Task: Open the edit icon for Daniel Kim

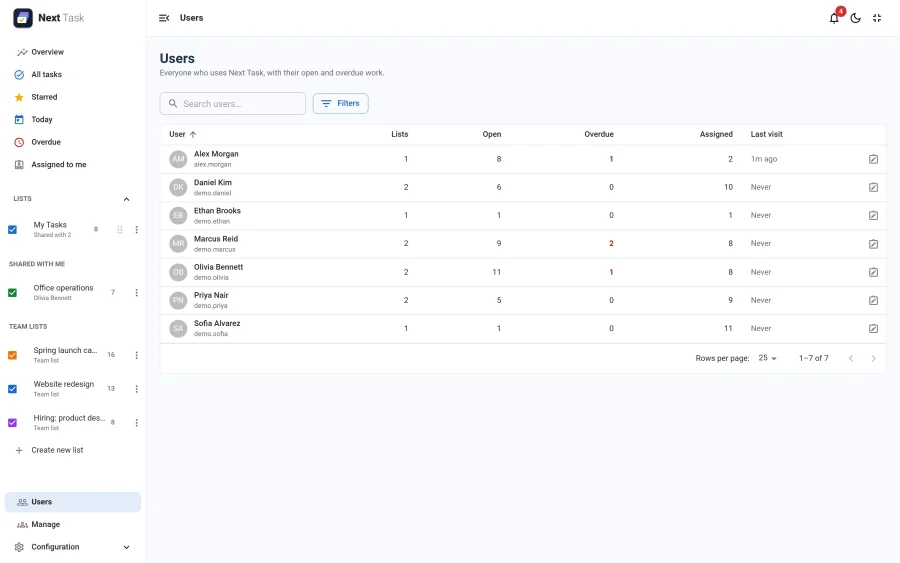Action: (x=873, y=187)
